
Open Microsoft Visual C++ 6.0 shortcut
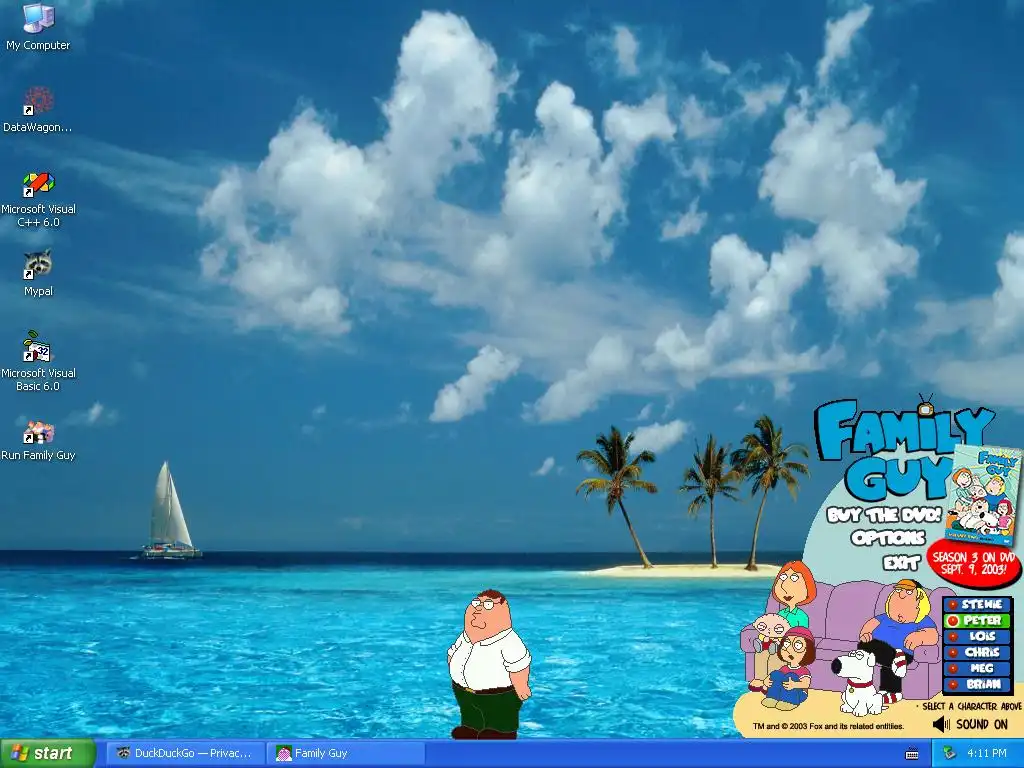coord(38,199)
